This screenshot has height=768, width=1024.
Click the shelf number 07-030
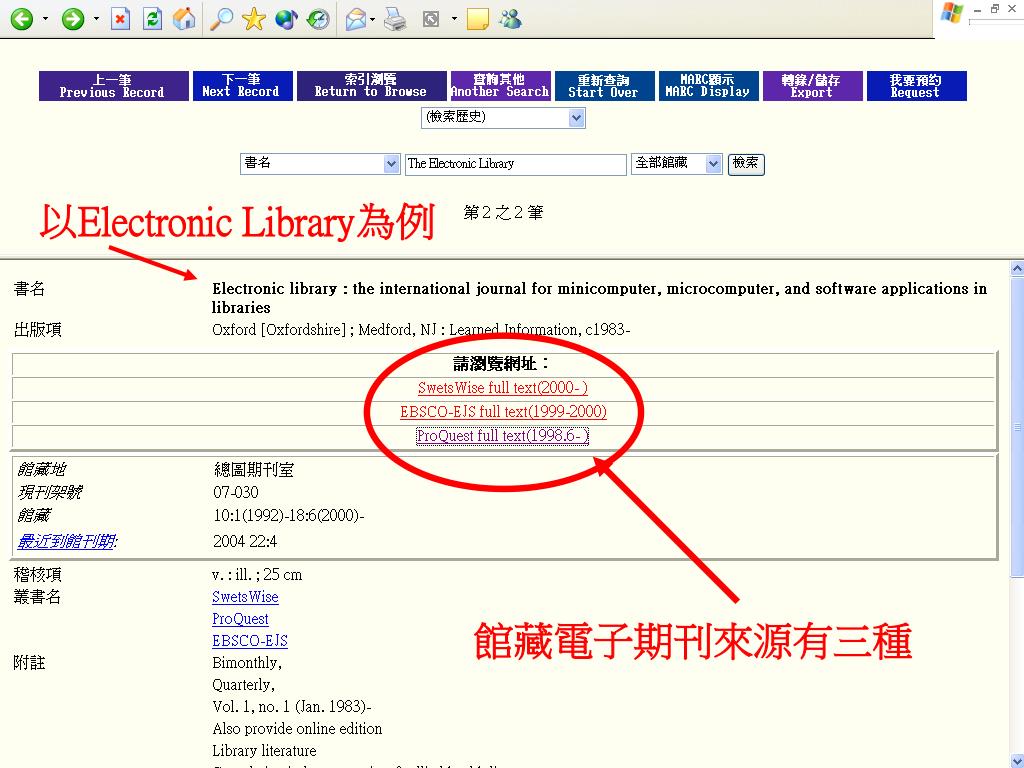[x=236, y=492]
